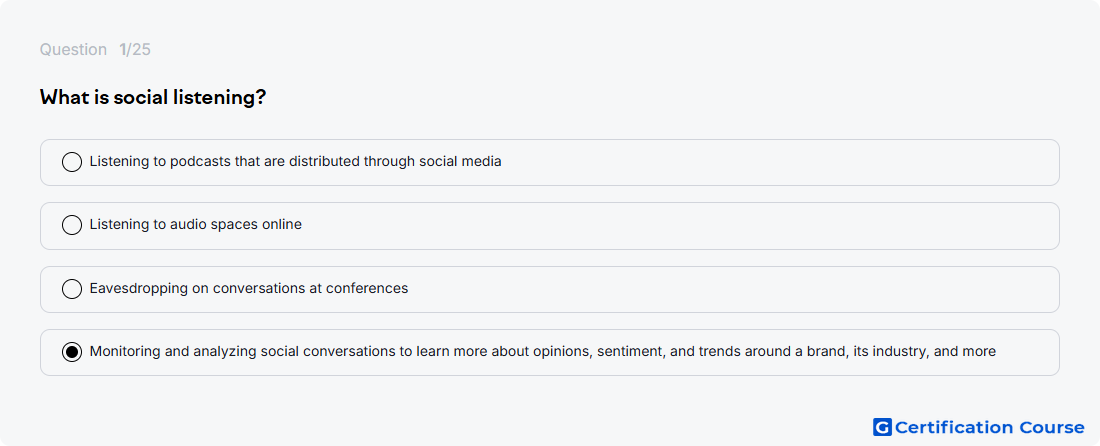
Task: Click the blue G logo icon
Action: tap(882, 427)
